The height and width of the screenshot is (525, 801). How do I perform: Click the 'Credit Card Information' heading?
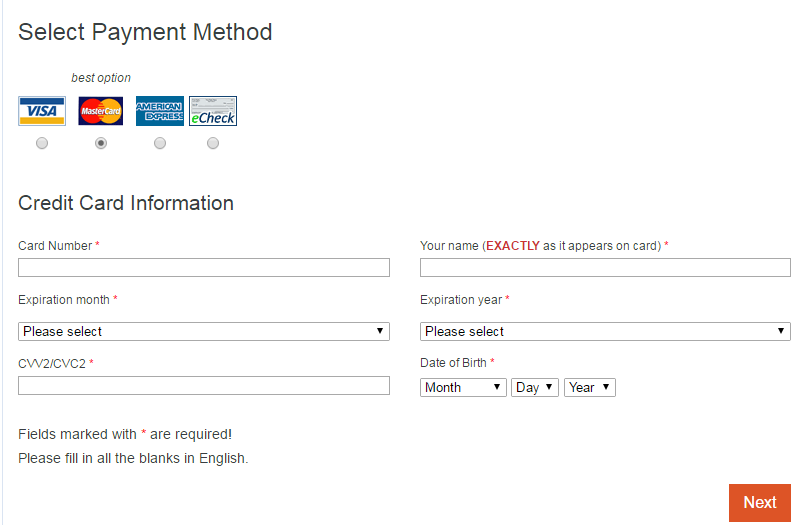(126, 203)
